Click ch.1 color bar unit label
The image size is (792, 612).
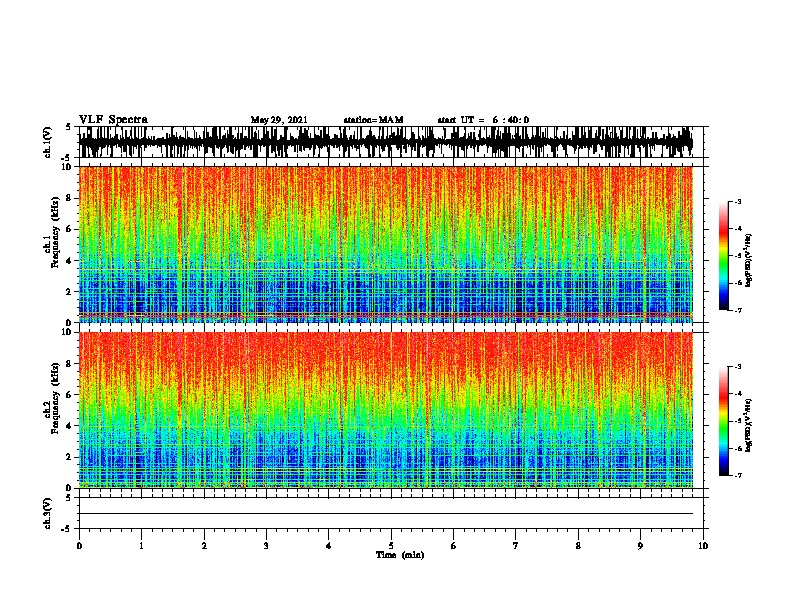[x=749, y=260]
